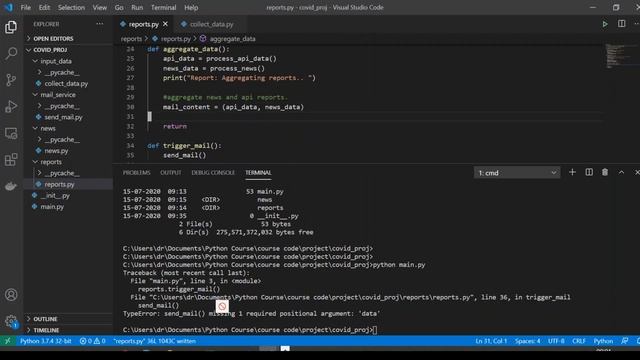
Task: Switch to the Output panel tab
Action: 171,173
